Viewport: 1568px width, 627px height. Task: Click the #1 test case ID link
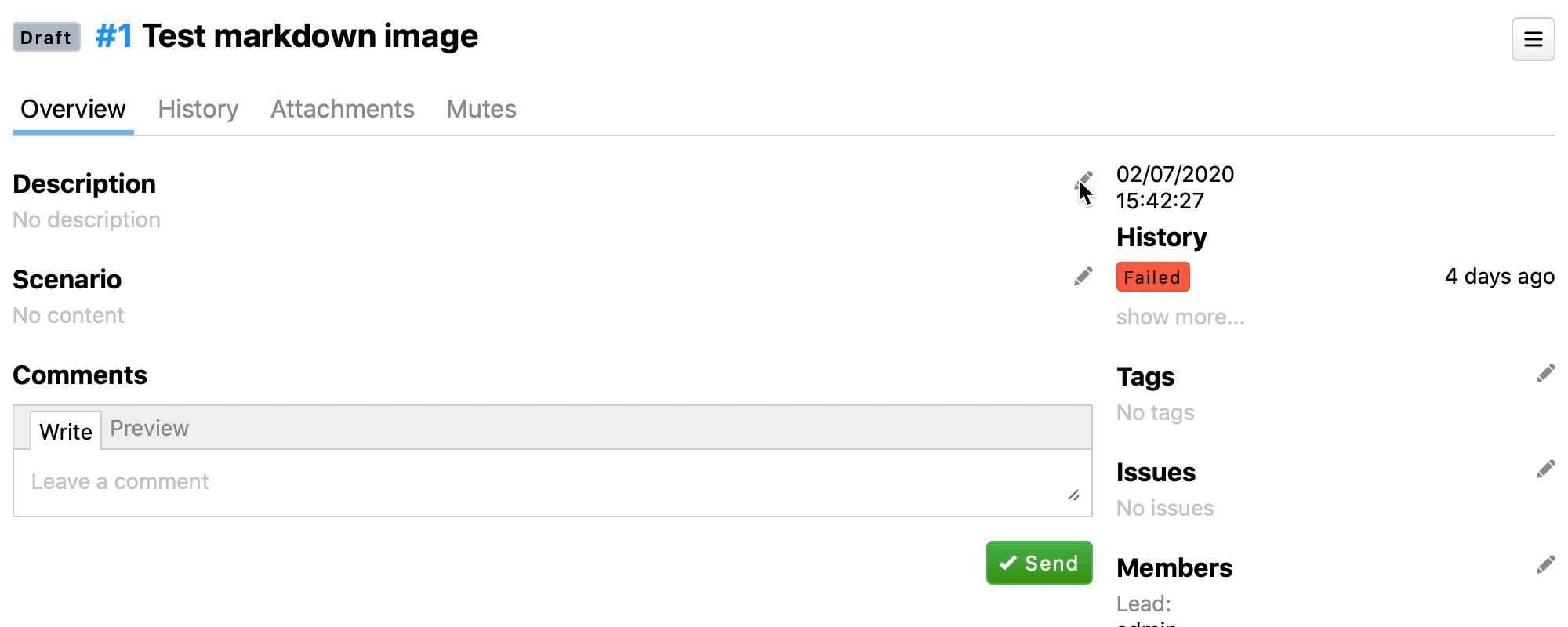pos(114,37)
